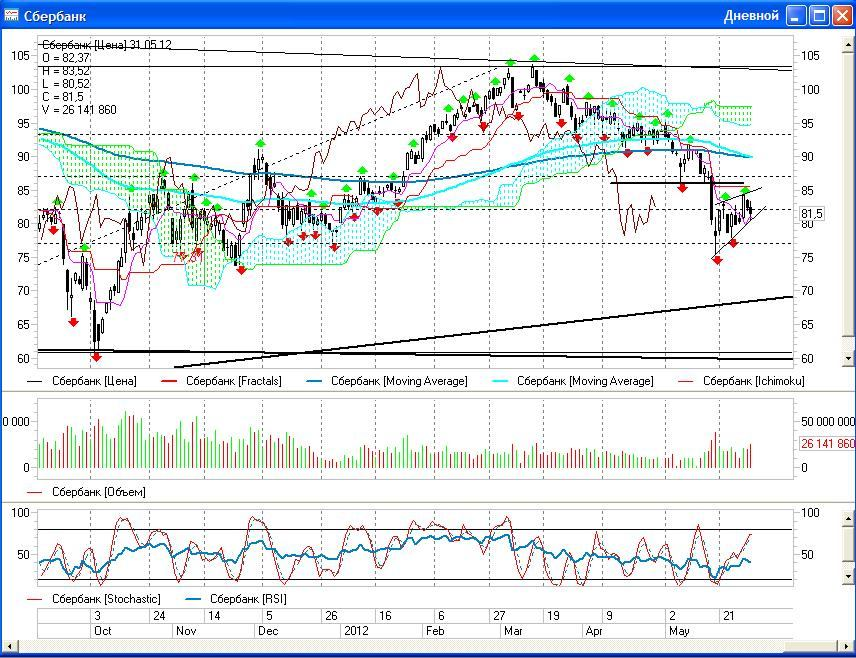Select the 'Сбербанк [Объем]' legend entry
The width and height of the screenshot is (856, 658).
point(86,492)
